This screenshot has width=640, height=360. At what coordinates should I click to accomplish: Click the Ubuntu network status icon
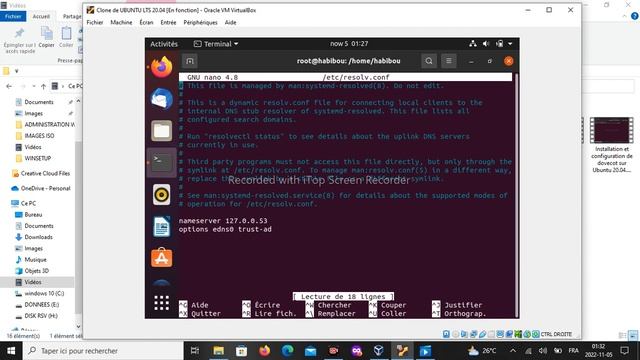click(x=473, y=44)
